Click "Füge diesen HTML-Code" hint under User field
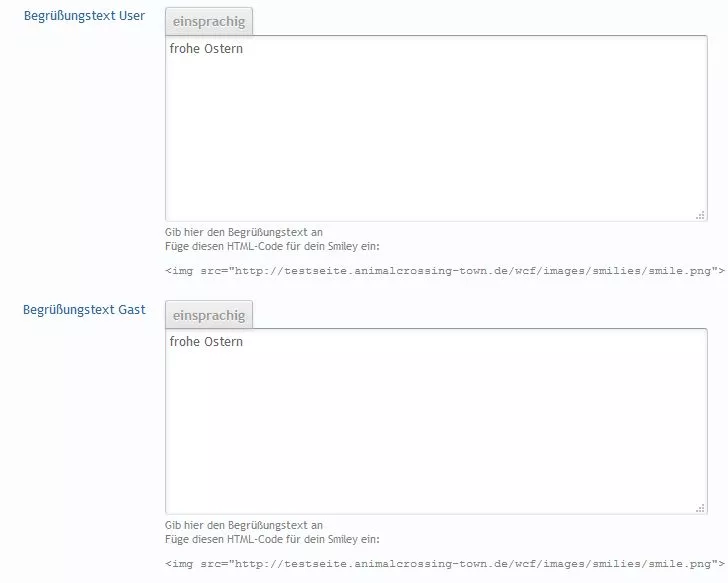Screen dimensions: 728x583 [x=272, y=246]
